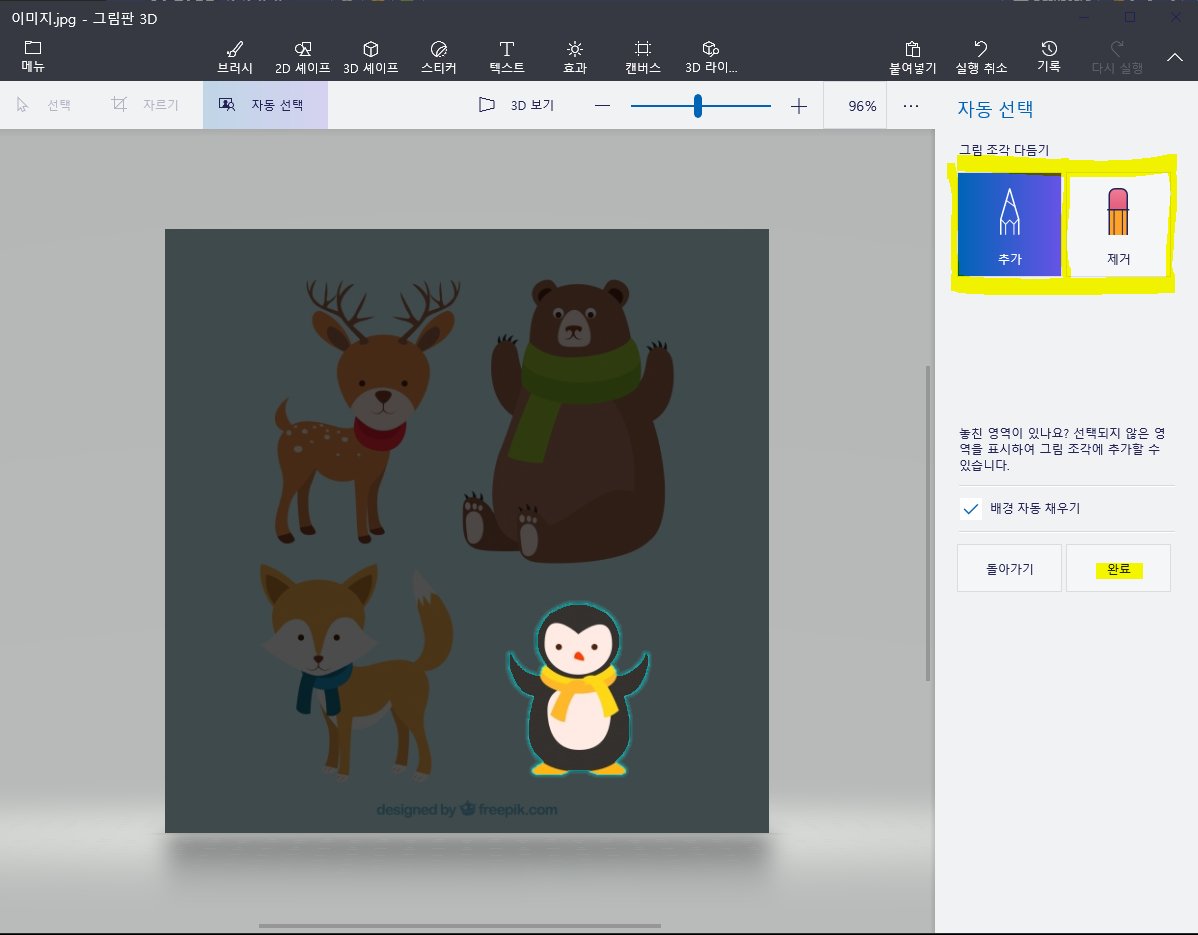Image resolution: width=1198 pixels, height=935 pixels.
Task: Click the horizontal canvas scrollbar
Action: point(460,926)
